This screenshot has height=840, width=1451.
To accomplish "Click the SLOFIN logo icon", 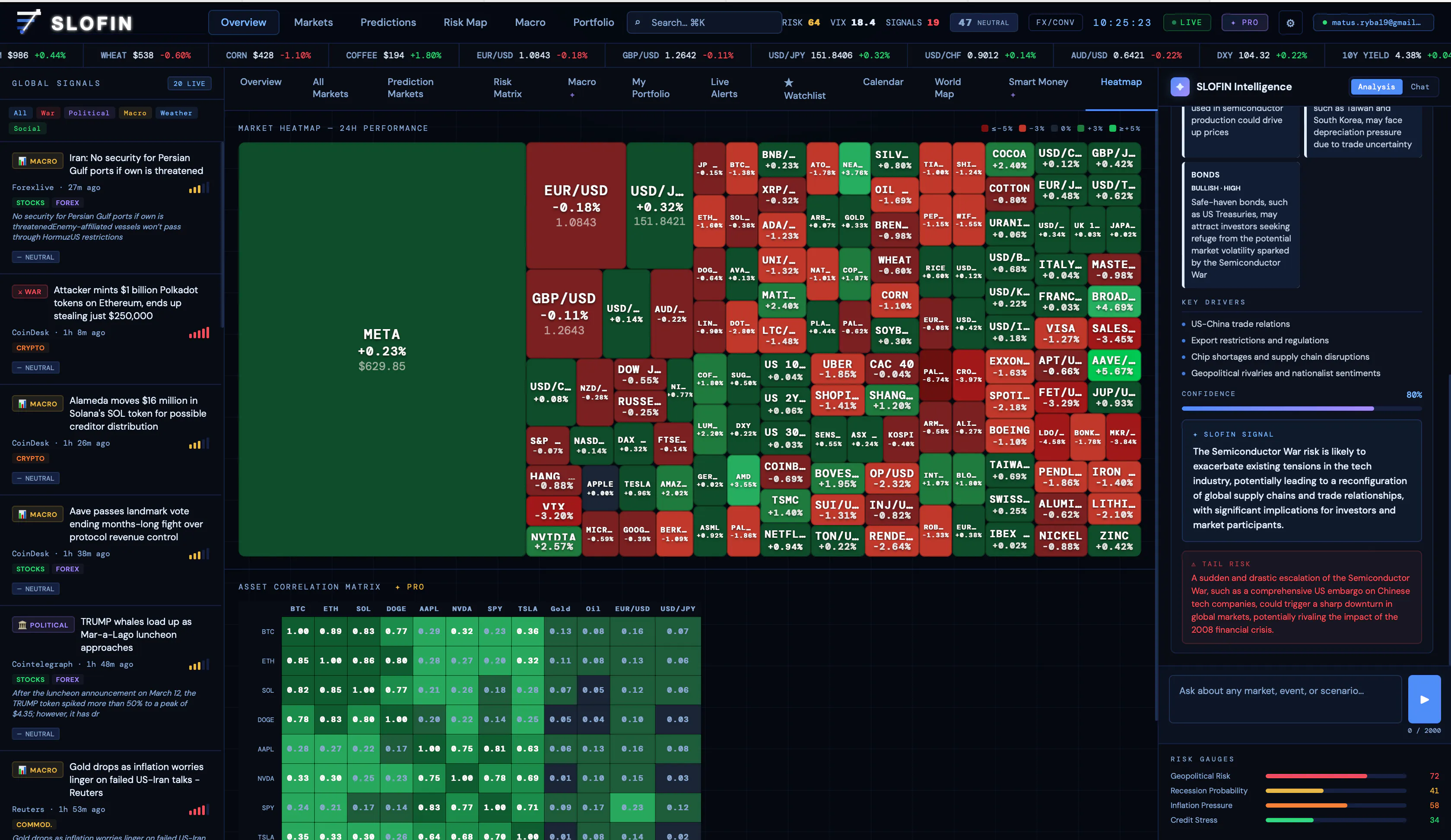I will tap(28, 22).
